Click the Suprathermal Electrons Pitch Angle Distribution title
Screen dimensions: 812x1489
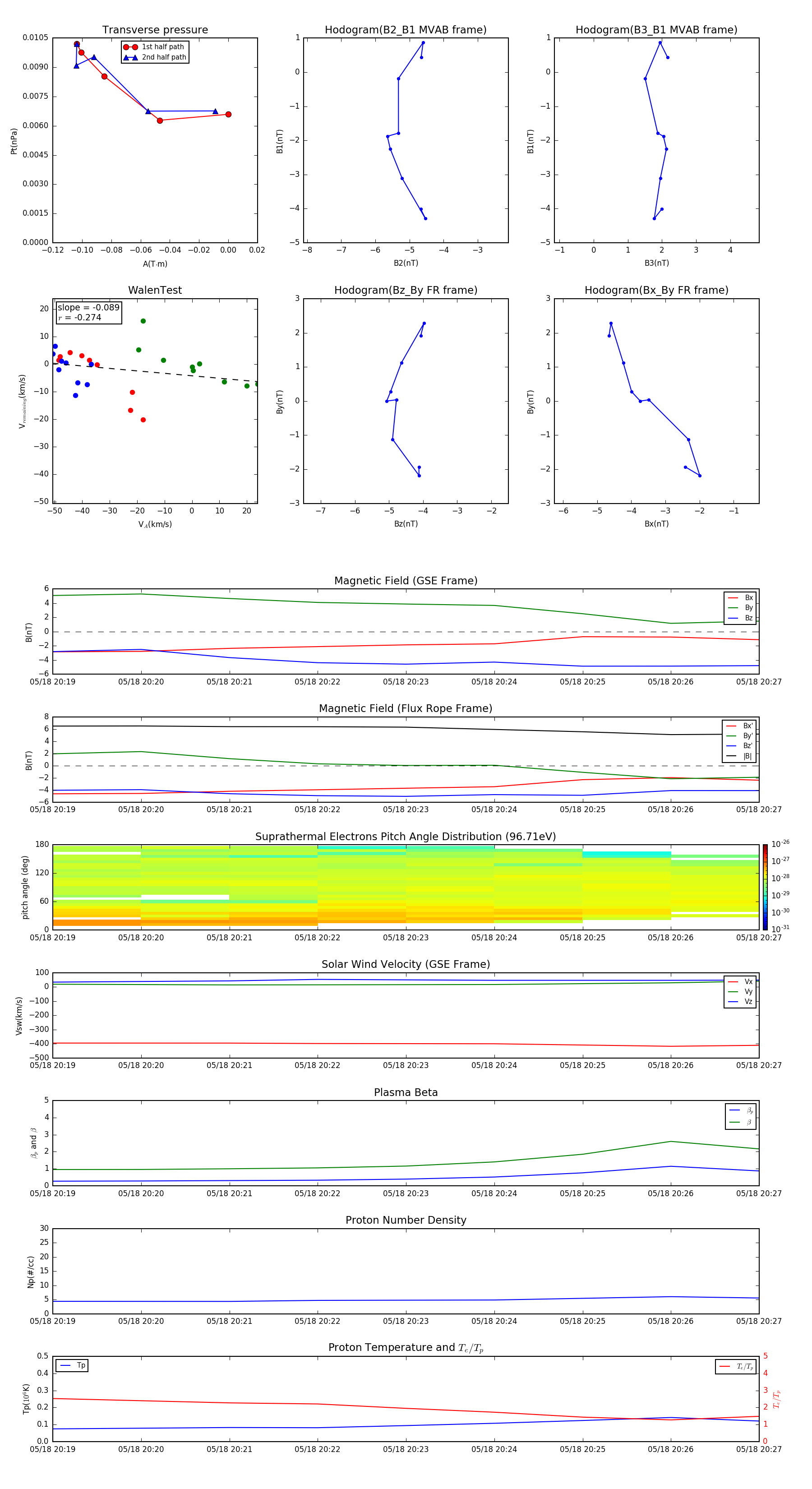406,837
